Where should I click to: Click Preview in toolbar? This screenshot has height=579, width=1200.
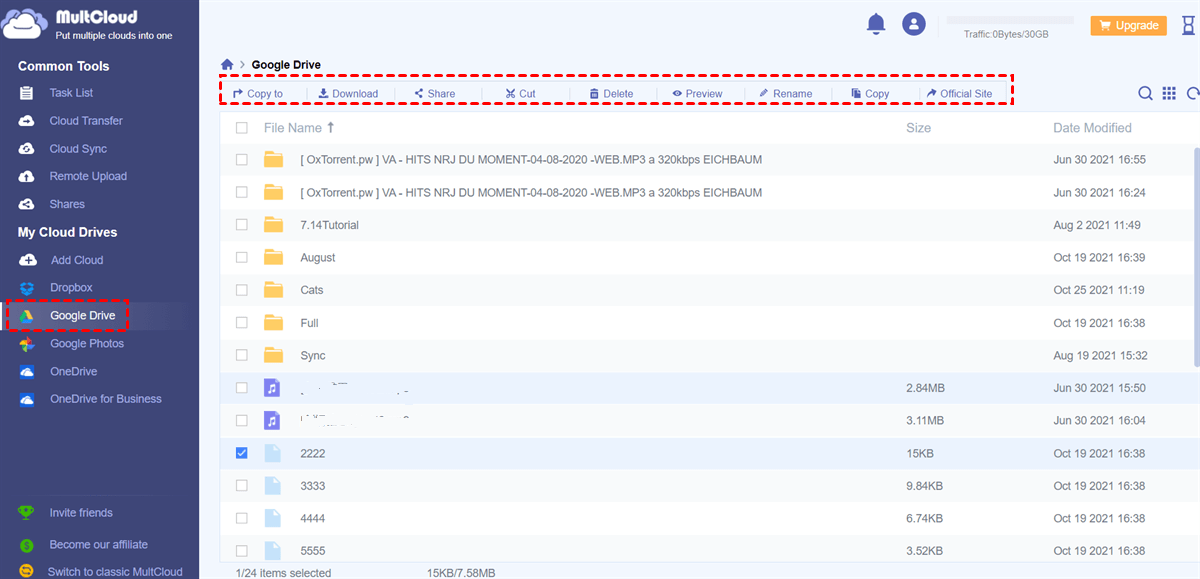pyautogui.click(x=697, y=94)
